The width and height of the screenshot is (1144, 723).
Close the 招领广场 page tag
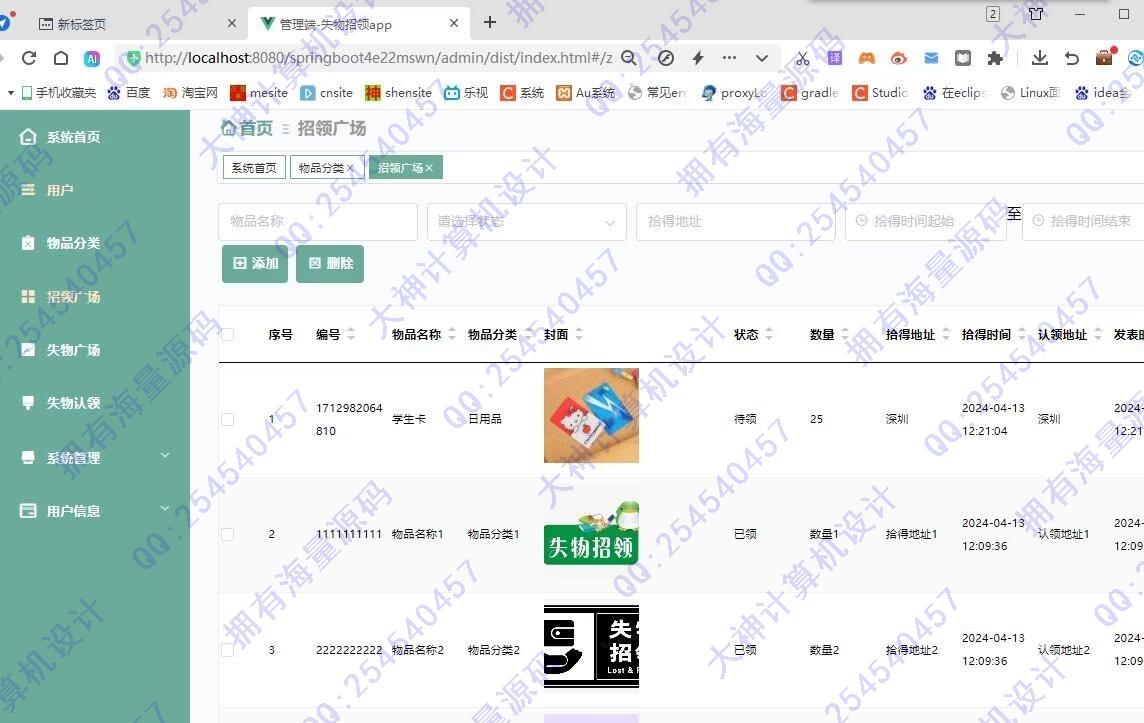tap(429, 169)
